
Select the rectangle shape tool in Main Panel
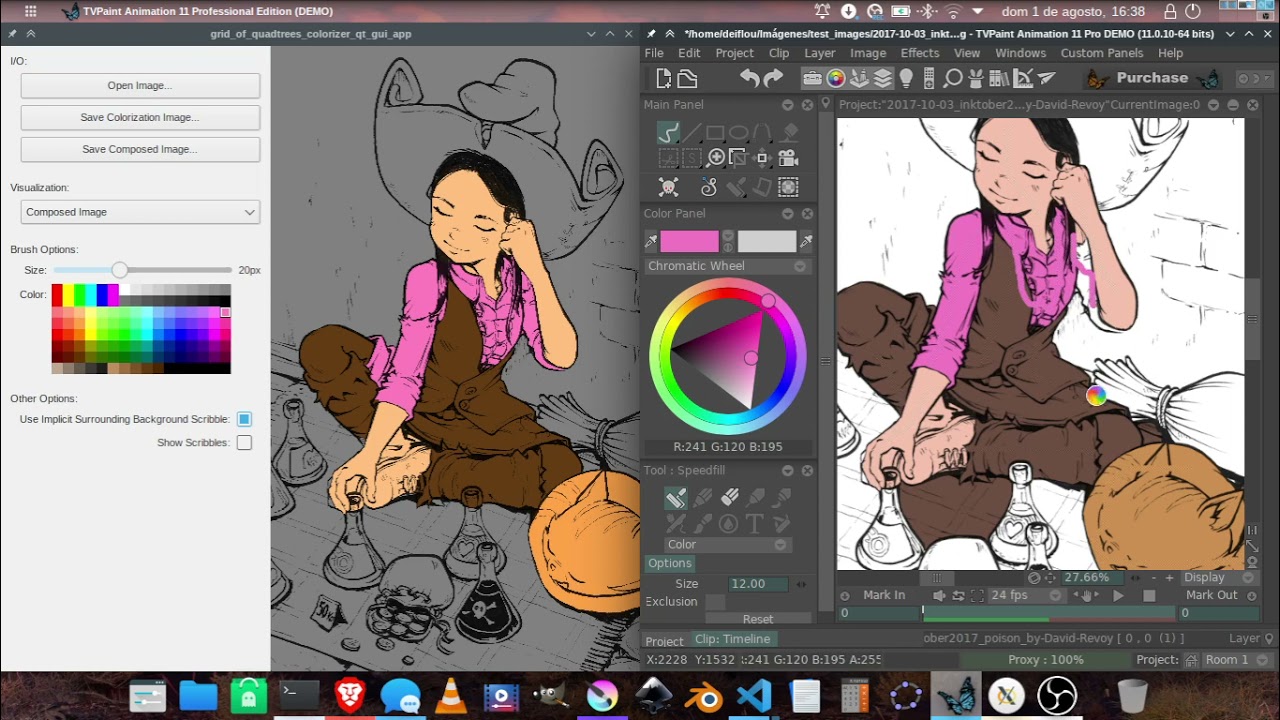(x=715, y=132)
